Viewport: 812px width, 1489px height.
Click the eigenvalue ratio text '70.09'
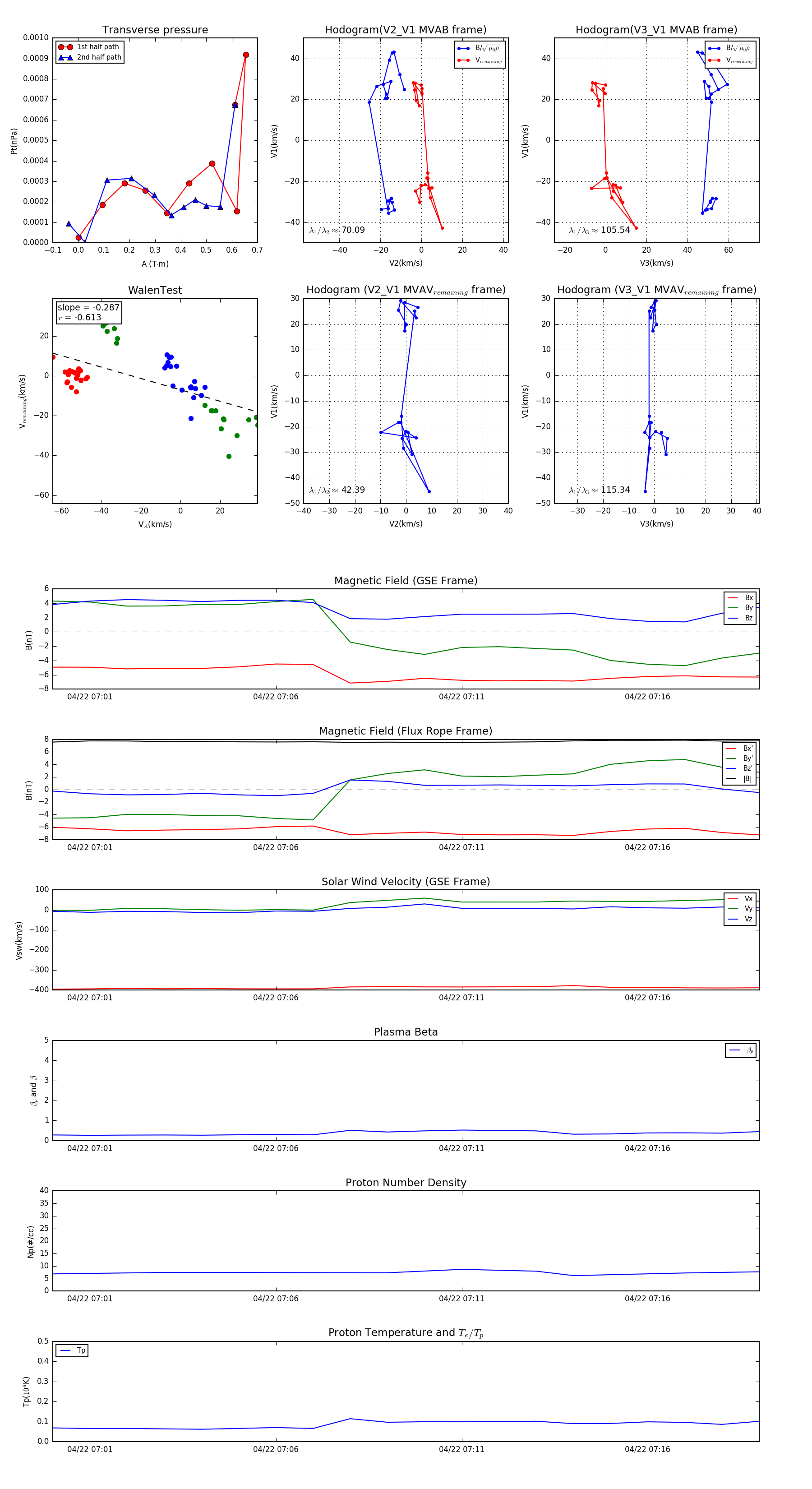tap(353, 230)
